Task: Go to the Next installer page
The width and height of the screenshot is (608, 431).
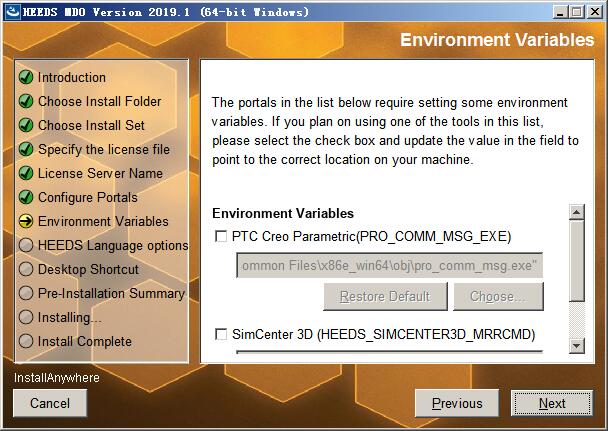Action: (x=552, y=403)
